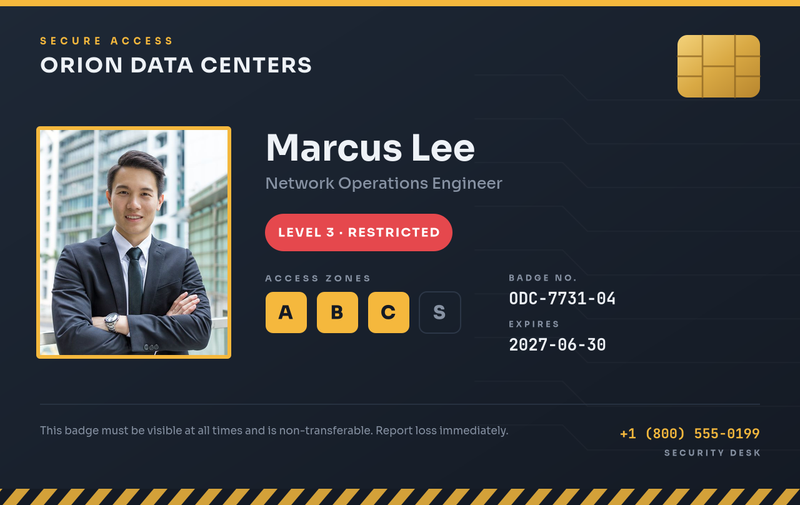This screenshot has width=800, height=505.
Task: Click the Secure Access label
Action: point(107,41)
